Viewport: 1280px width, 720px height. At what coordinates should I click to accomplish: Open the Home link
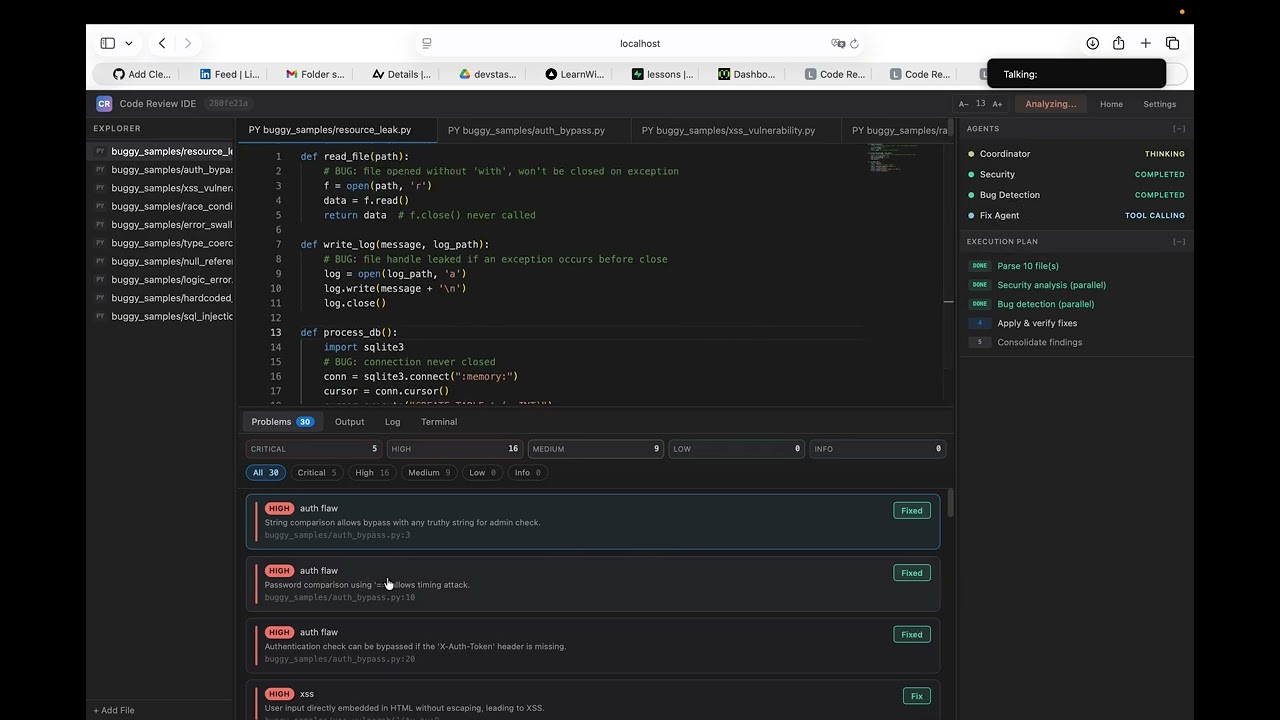1111,104
